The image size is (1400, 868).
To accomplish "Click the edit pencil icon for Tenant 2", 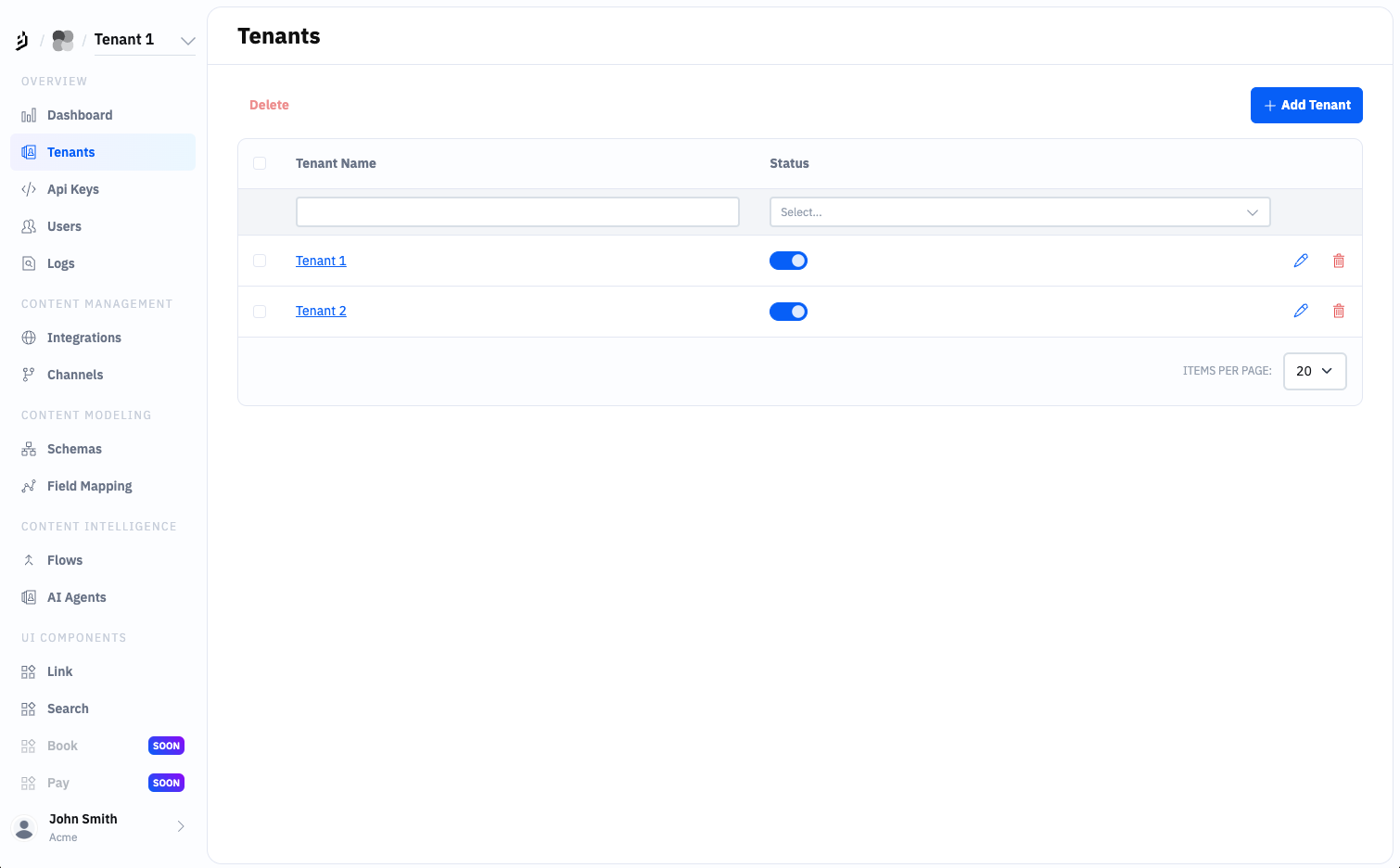I will (1301, 311).
